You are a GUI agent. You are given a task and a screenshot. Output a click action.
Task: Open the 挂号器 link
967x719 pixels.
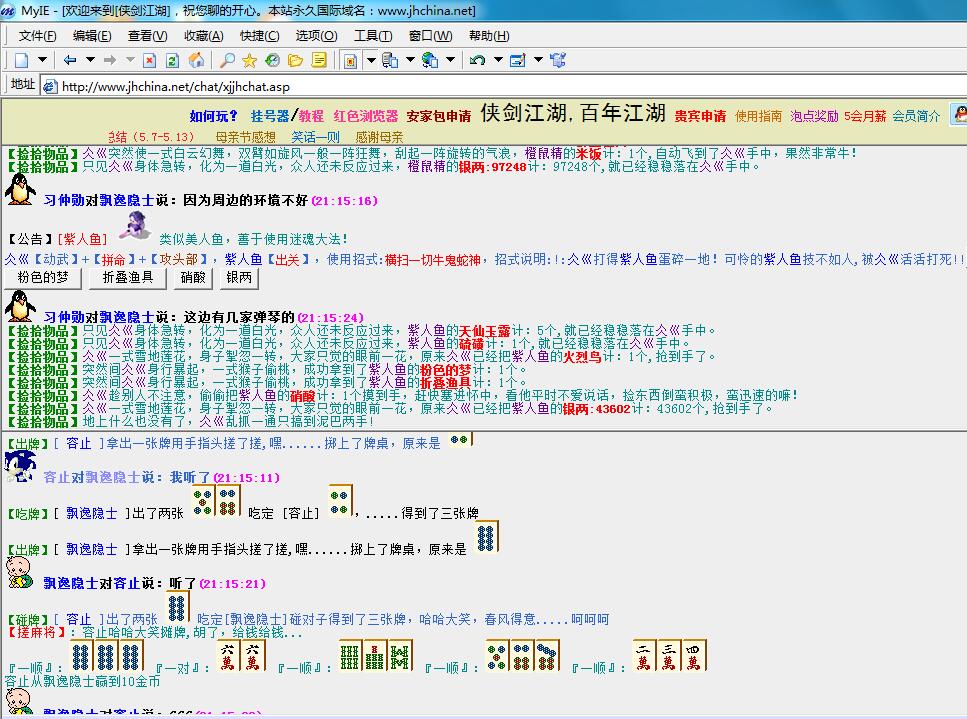(270, 116)
